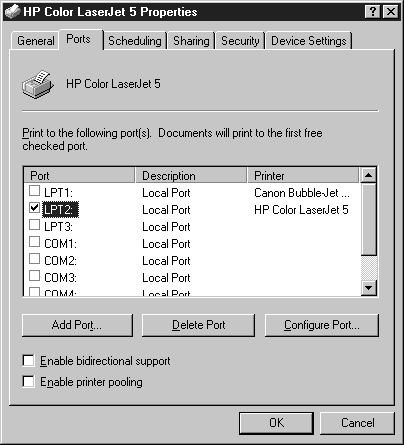Viewport: 404px width, 445px height.
Task: Click the port list scroll up arrow
Action: point(369,175)
